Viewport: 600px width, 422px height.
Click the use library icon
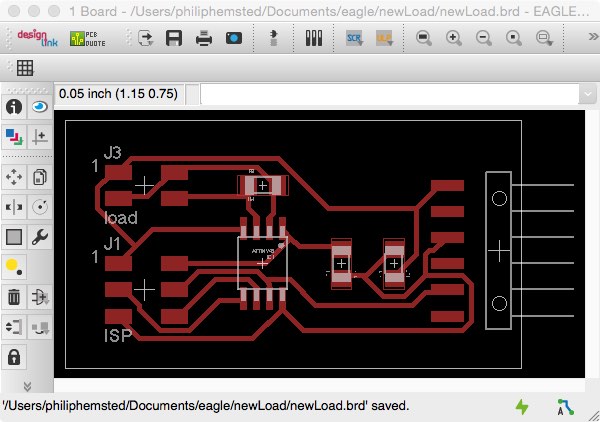click(273, 38)
